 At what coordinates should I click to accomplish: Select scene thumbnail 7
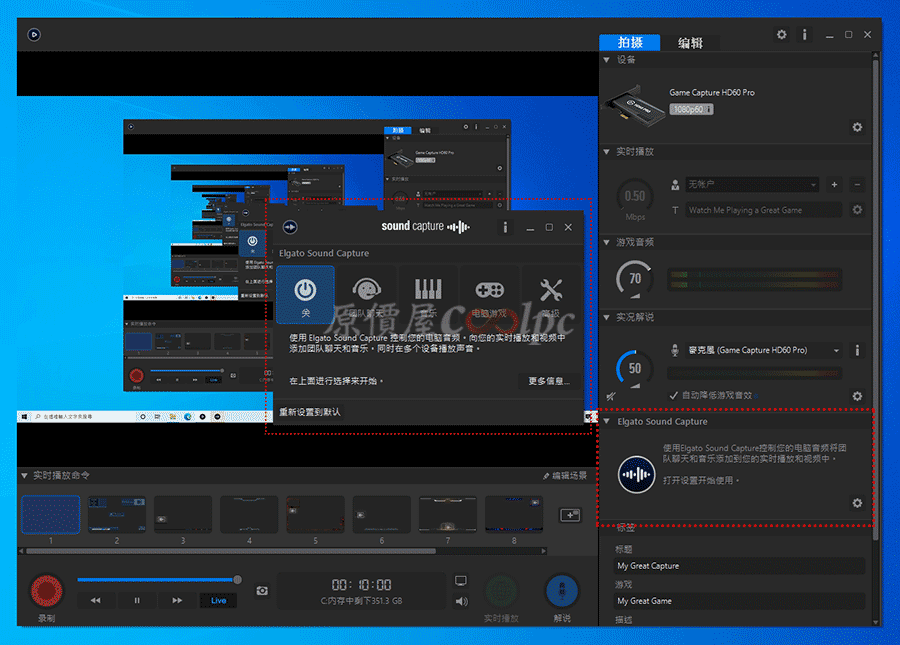coord(448,515)
